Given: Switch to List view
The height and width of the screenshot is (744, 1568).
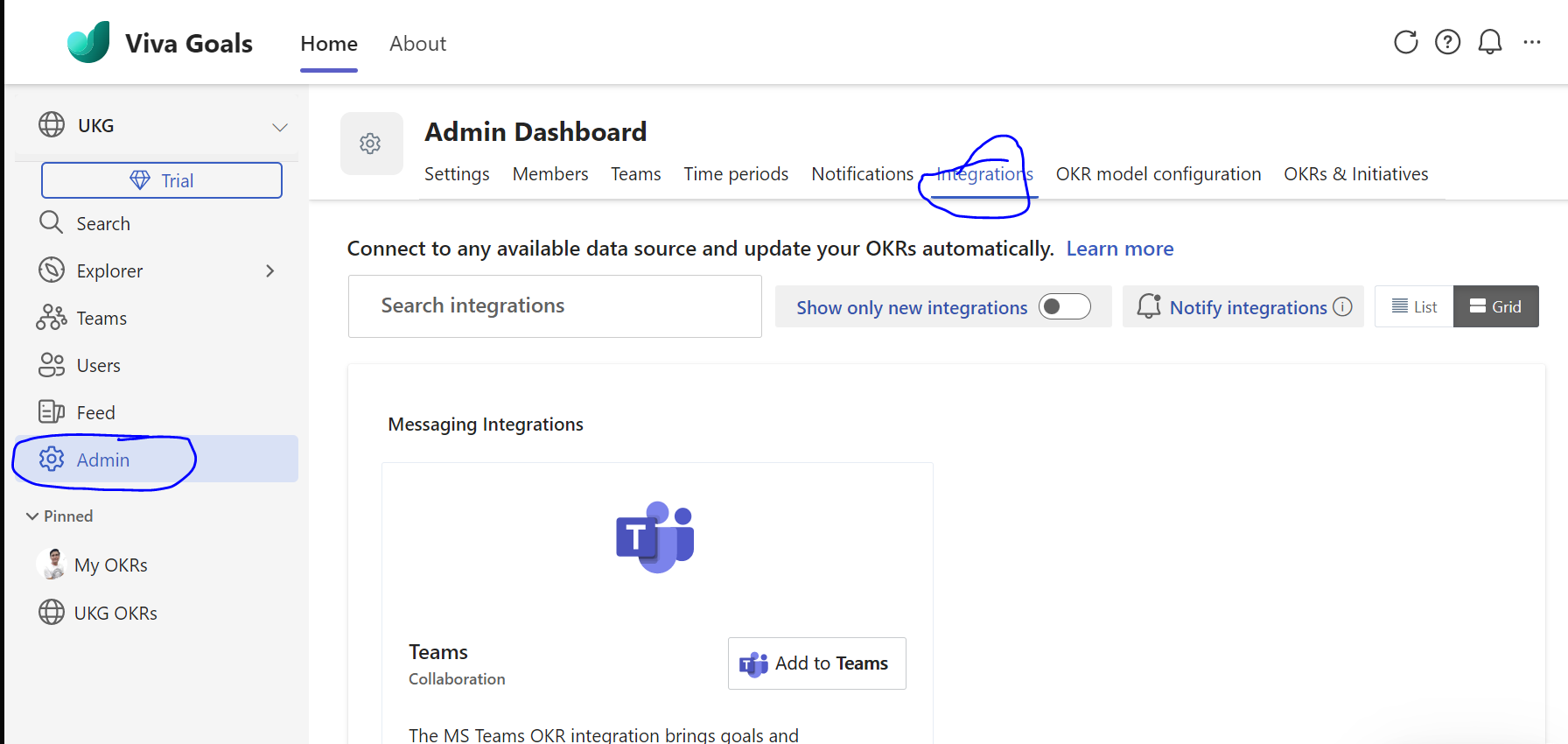Looking at the screenshot, I should 1414,306.
